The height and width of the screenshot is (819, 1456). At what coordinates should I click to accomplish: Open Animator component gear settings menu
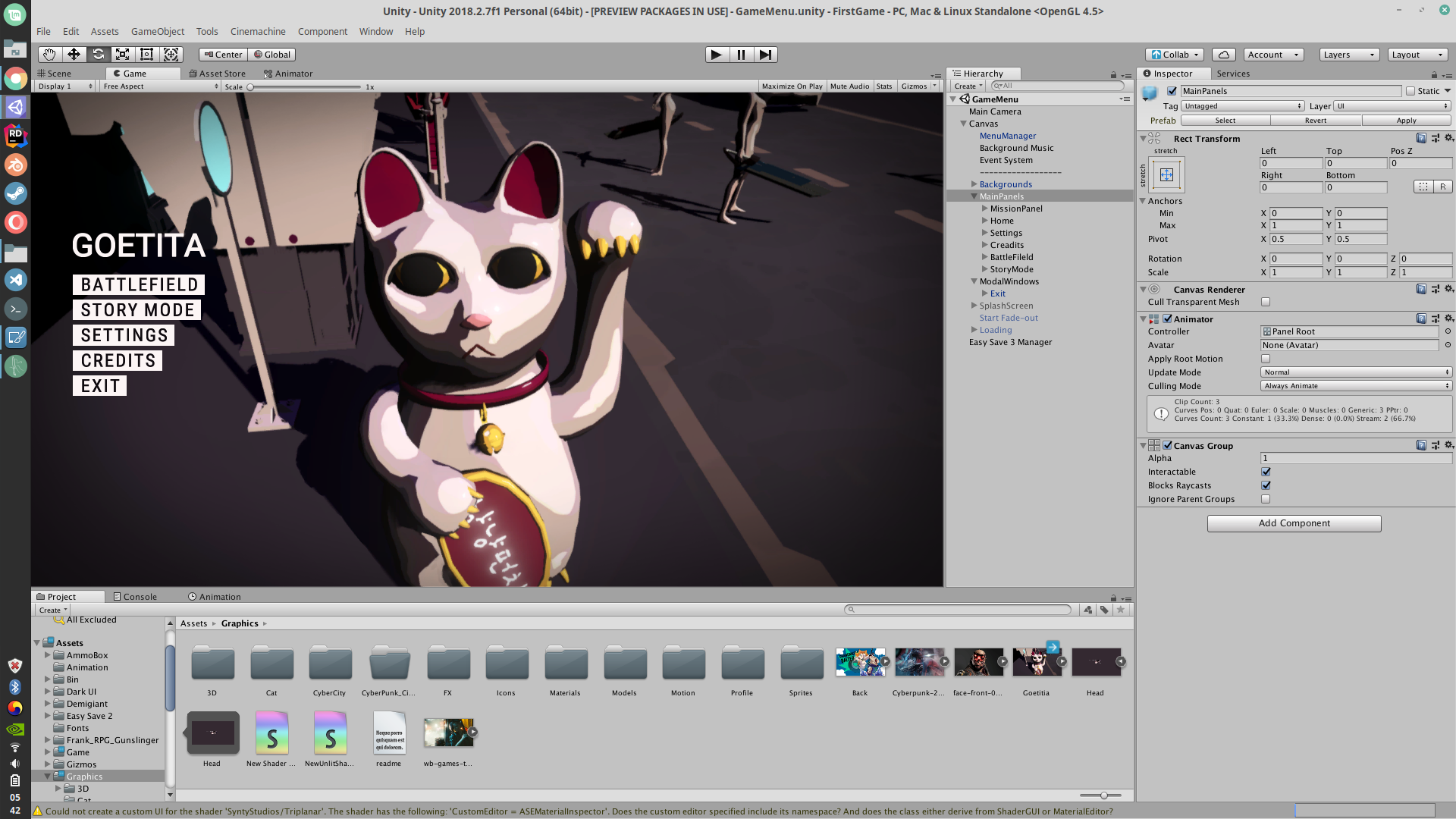click(1448, 318)
